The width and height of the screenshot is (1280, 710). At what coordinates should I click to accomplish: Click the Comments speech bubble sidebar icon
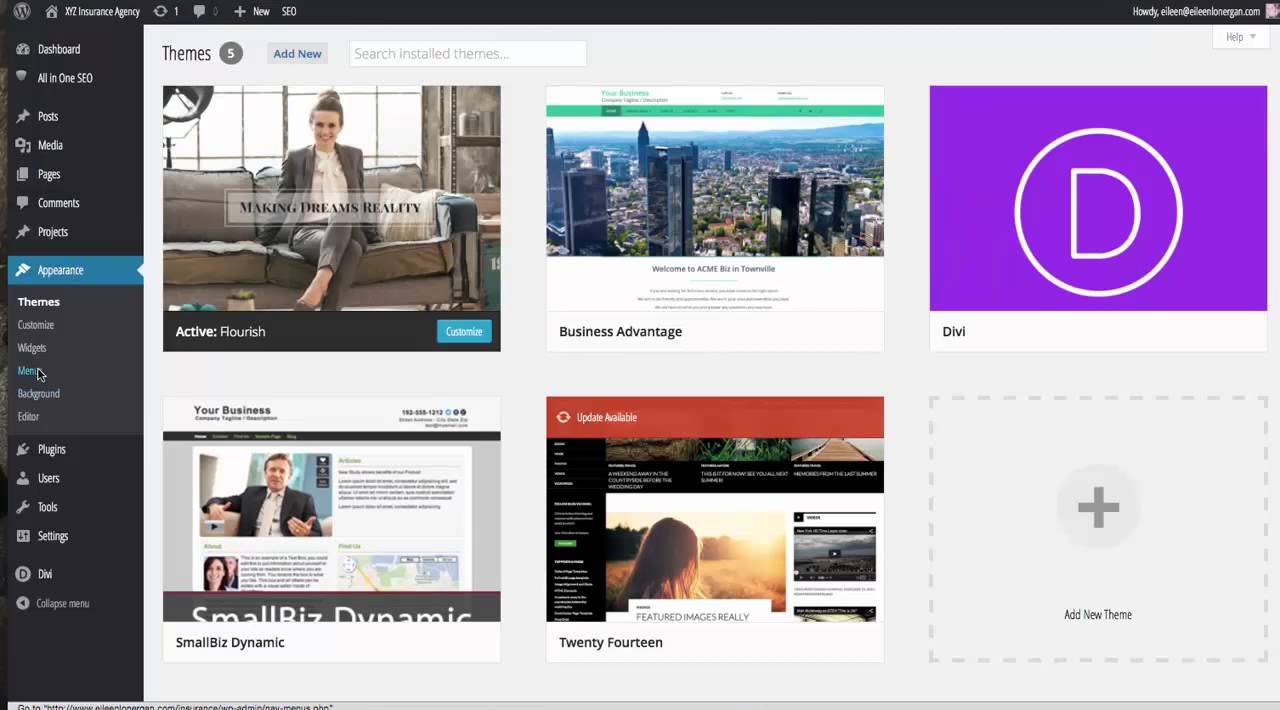pos(23,203)
